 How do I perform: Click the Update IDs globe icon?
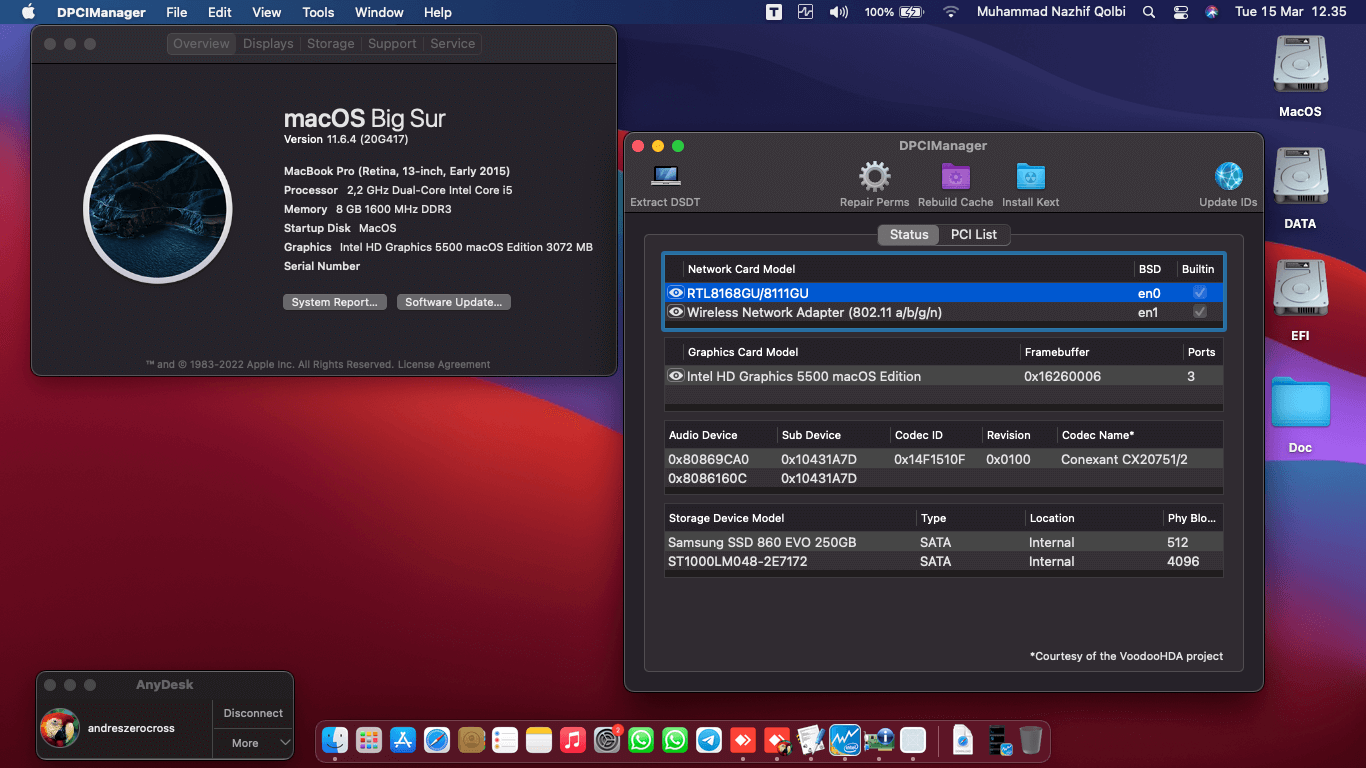click(x=1227, y=175)
